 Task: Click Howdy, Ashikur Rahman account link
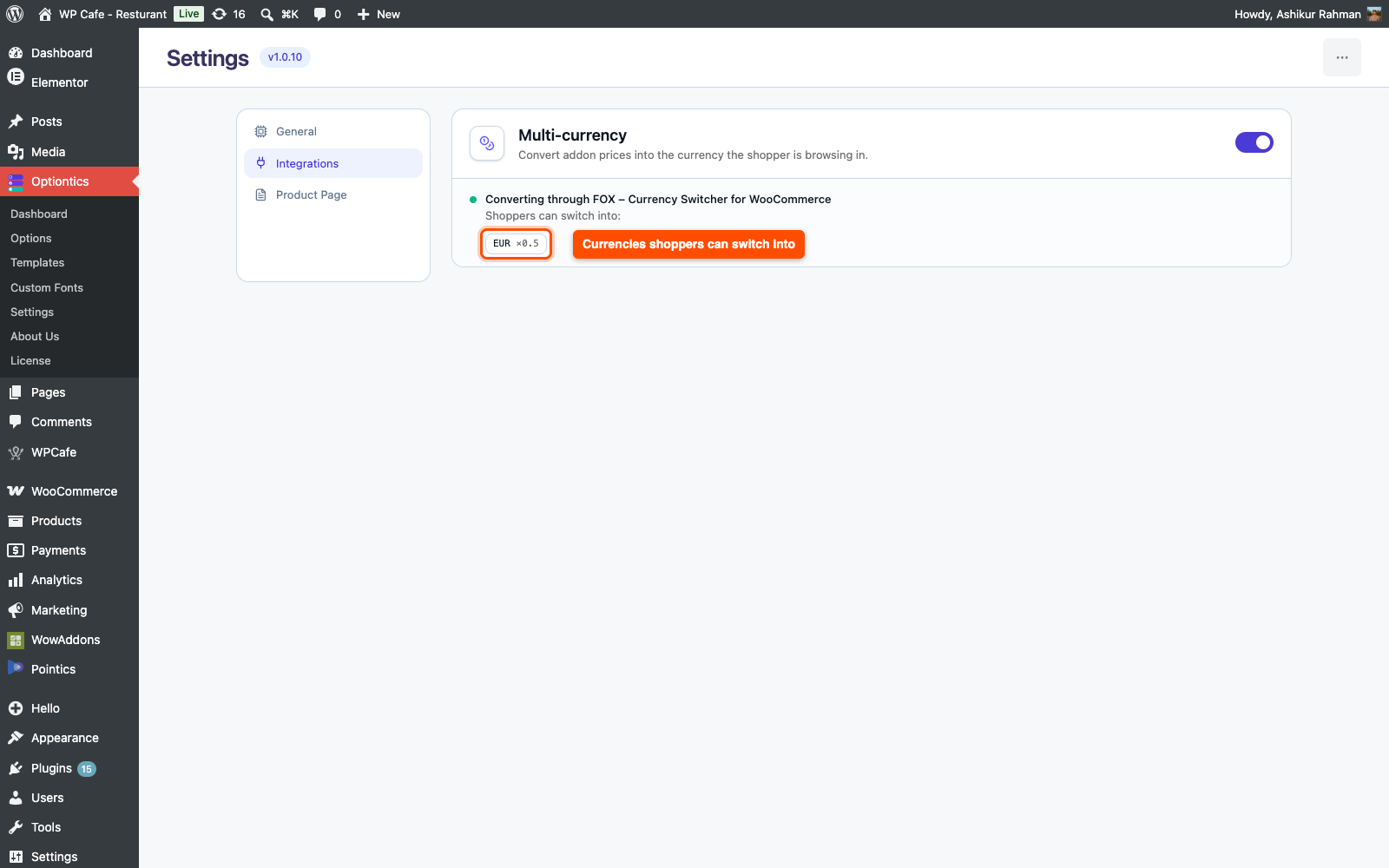pyautogui.click(x=1298, y=14)
